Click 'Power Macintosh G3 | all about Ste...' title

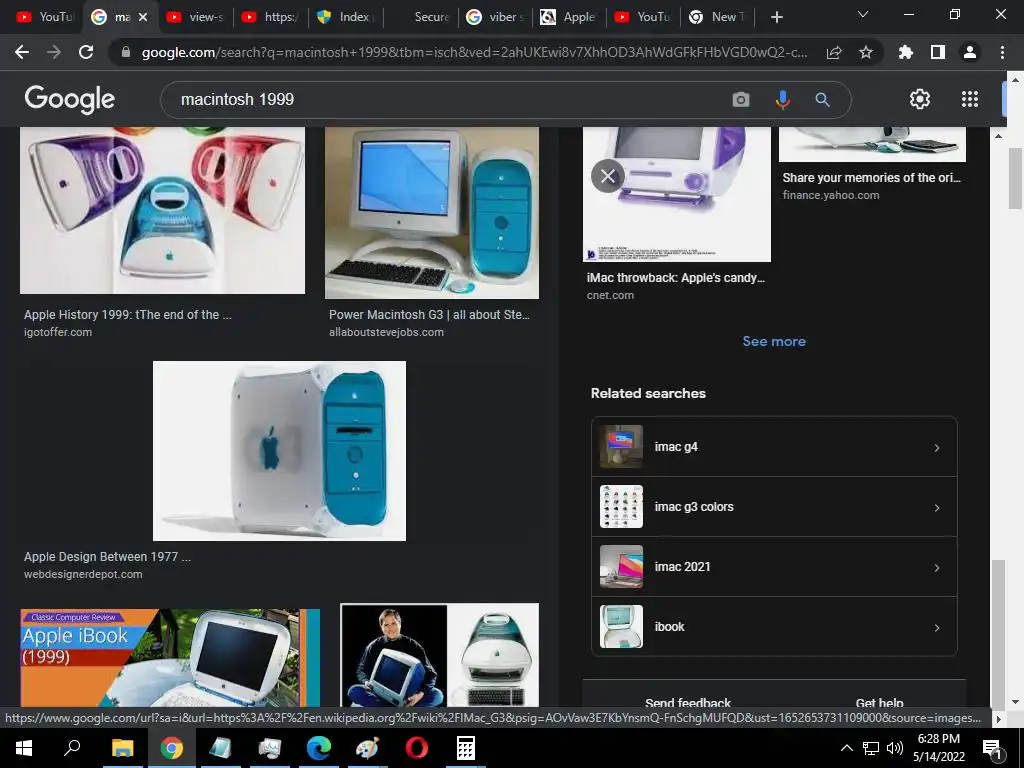click(429, 315)
